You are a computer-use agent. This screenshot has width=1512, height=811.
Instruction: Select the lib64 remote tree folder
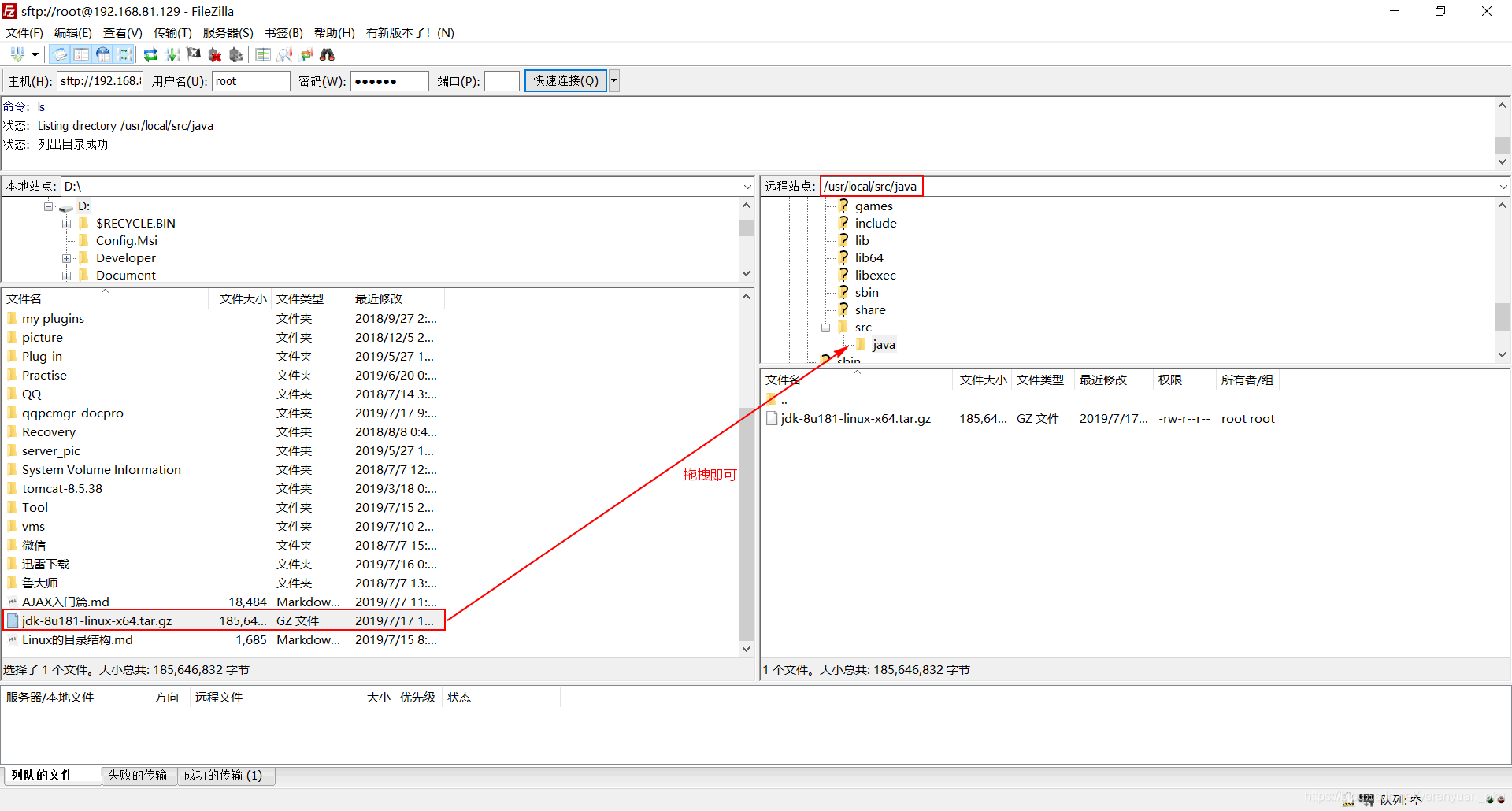(x=869, y=257)
